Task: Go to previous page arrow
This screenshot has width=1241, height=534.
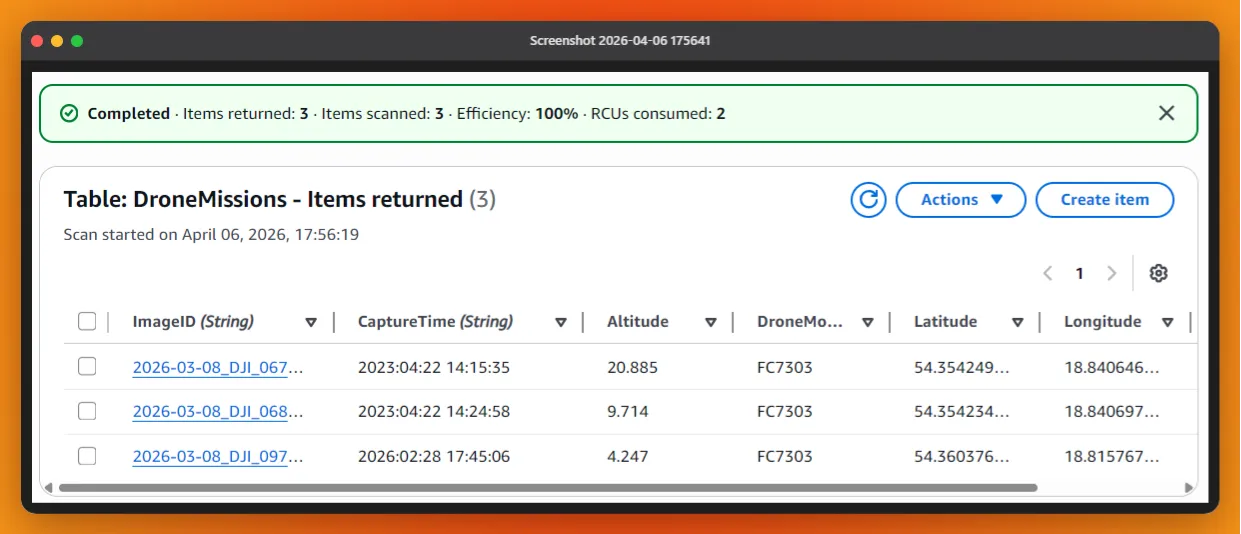Action: tap(1048, 273)
